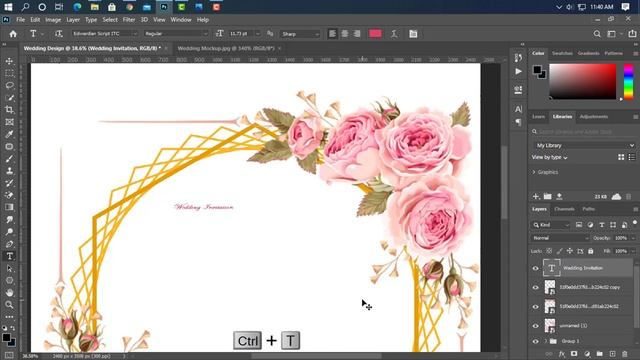Select the Hand tool
The height and width of the screenshot is (360, 640).
(9, 293)
